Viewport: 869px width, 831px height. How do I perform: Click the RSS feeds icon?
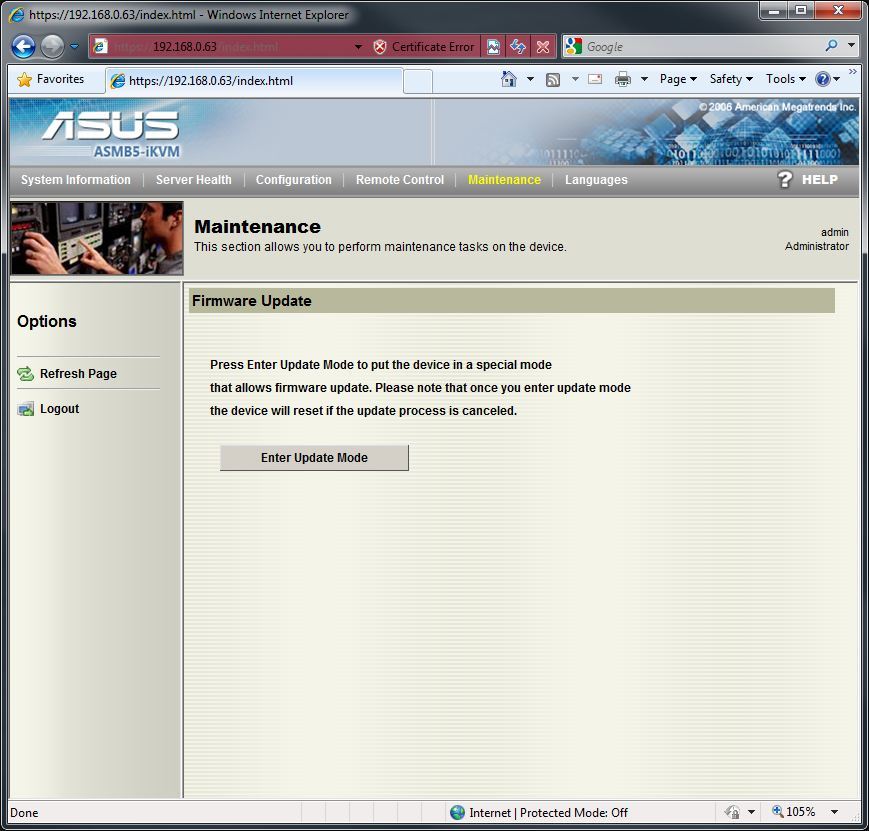click(x=552, y=79)
